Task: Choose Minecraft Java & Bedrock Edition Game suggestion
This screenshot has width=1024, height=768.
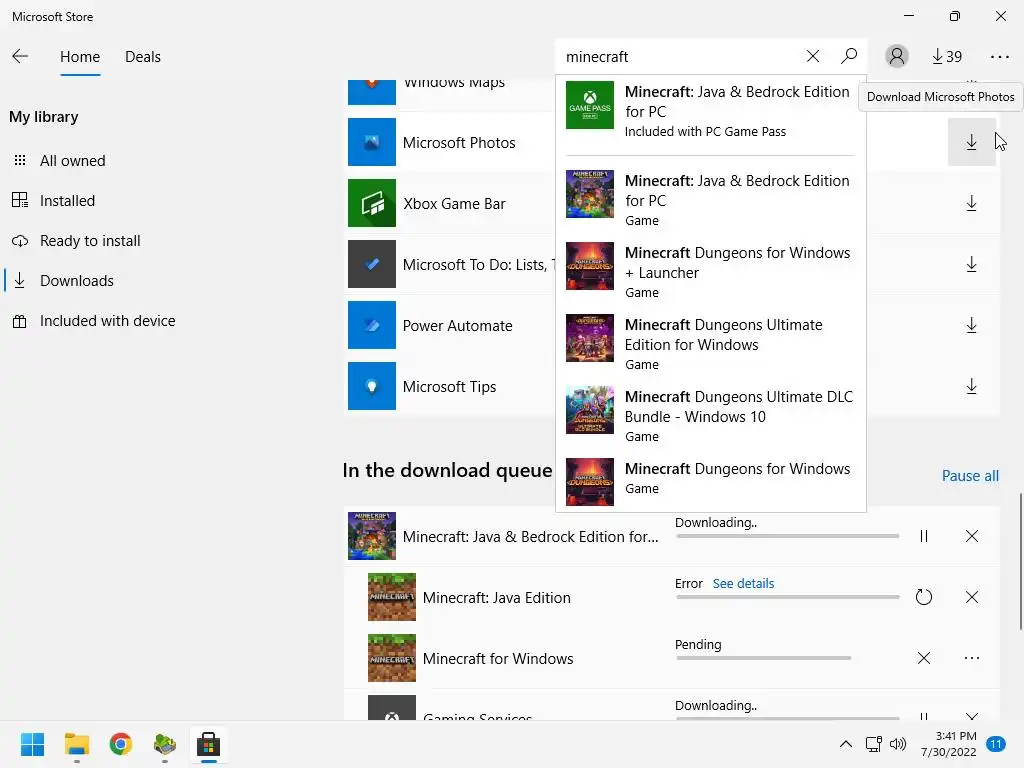Action: pyautogui.click(x=711, y=200)
